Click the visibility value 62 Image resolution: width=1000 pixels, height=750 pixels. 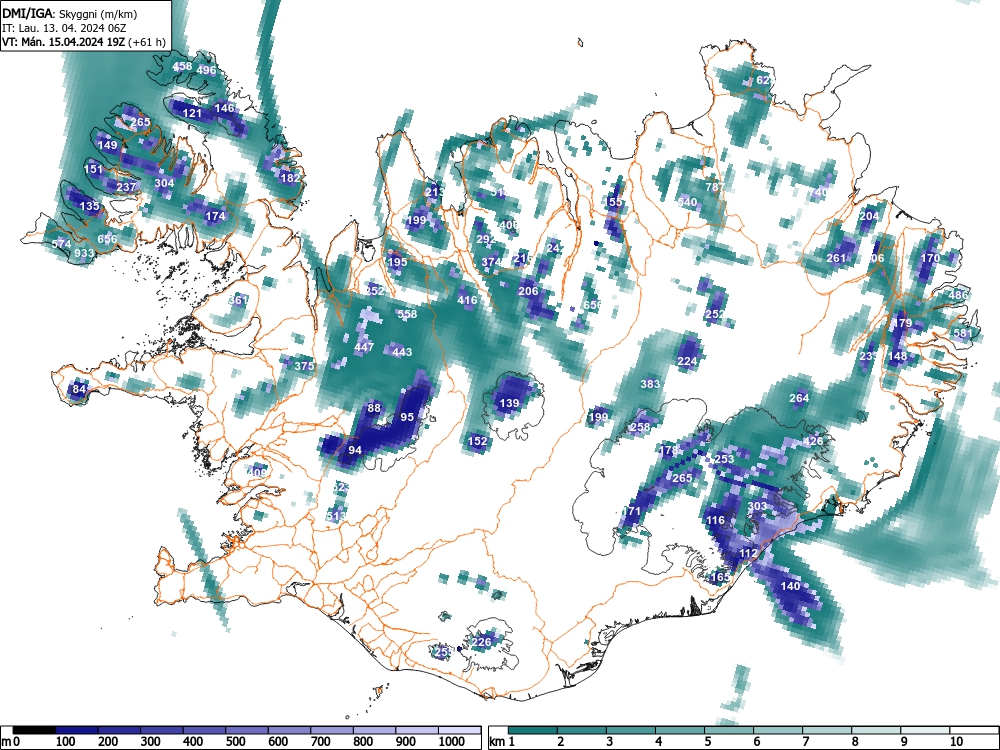763,80
